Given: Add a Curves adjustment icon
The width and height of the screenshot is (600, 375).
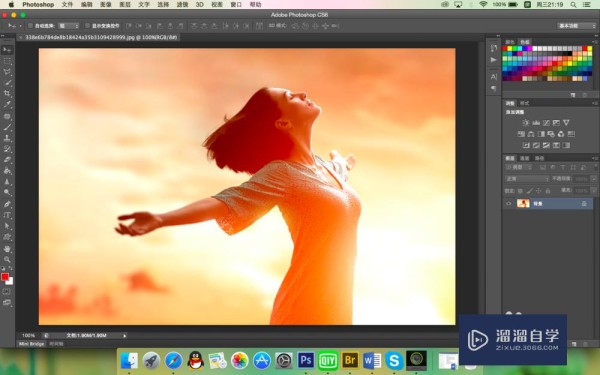Looking at the screenshot, I should tap(546, 123).
